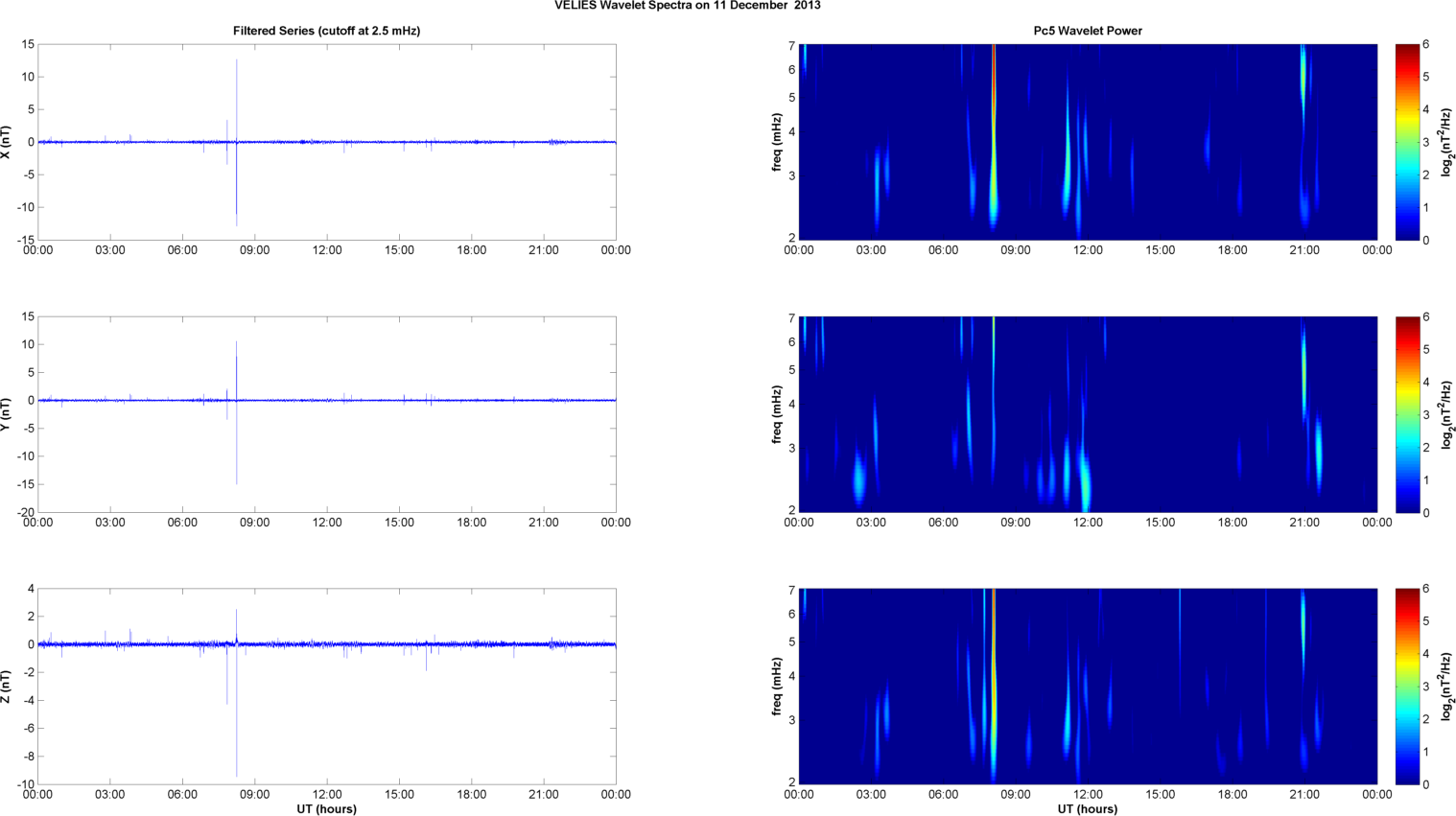The height and width of the screenshot is (816, 1456).
Task: Click the '-20' tick on the Y series axis
Action: tap(26, 512)
